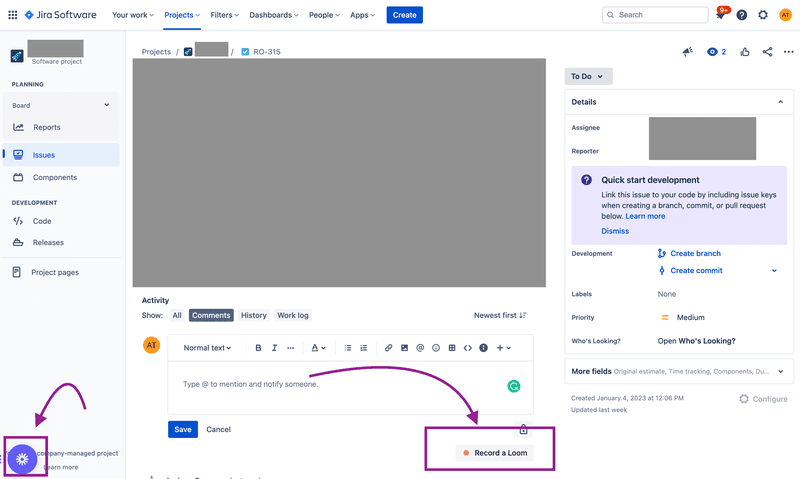Screen dimensions: 800x479
Task: Click the give feedback megaphone icon
Action: coord(687,52)
